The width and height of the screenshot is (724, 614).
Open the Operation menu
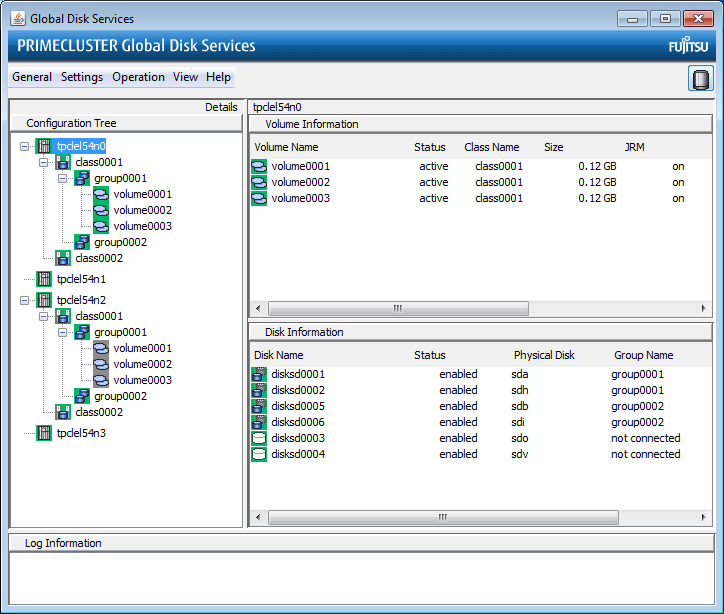click(138, 77)
